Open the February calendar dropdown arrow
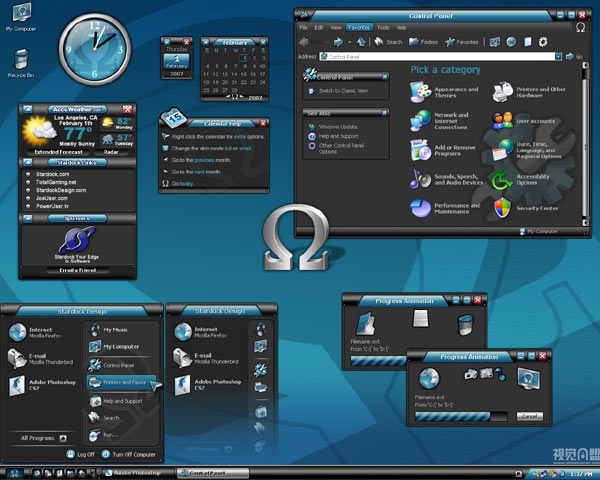Viewport: 600px width, 480px height. (263, 42)
